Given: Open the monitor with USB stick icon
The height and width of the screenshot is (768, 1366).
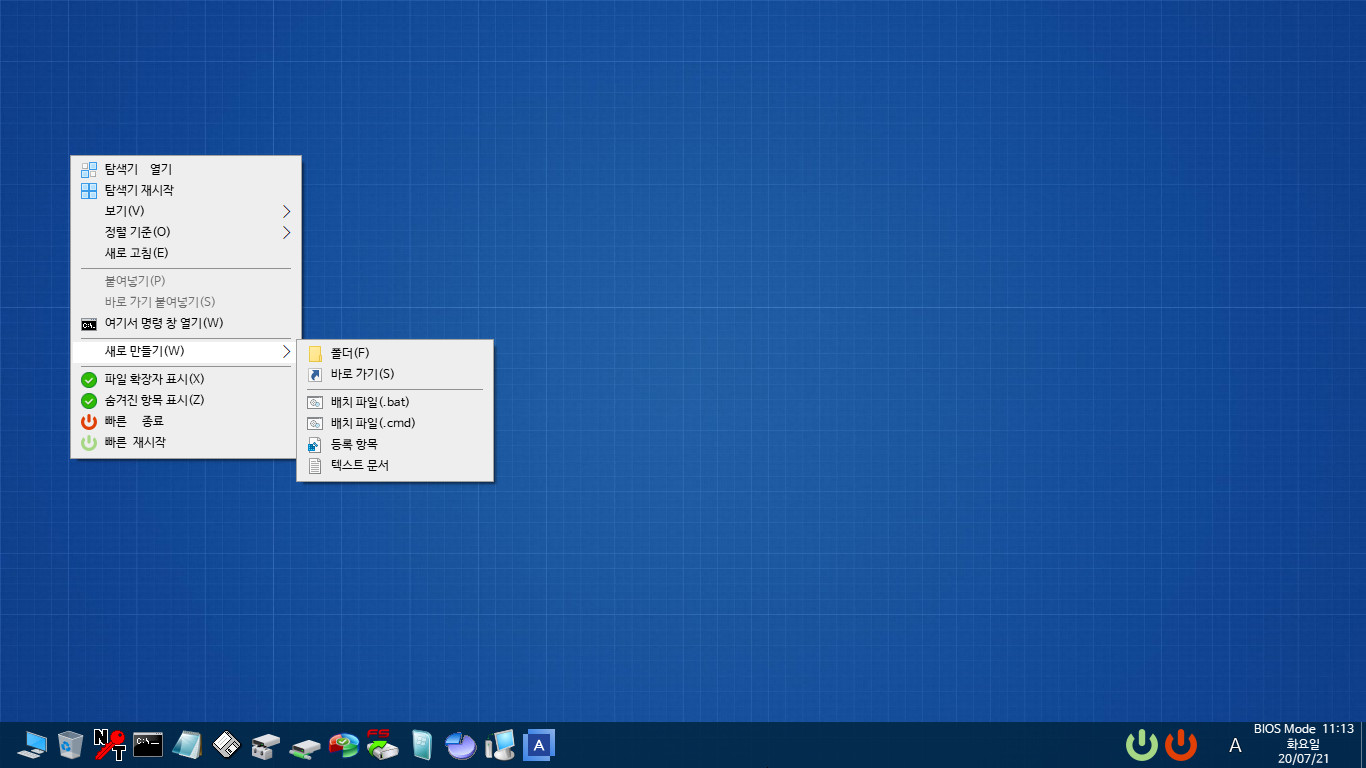Looking at the screenshot, I should 500,744.
